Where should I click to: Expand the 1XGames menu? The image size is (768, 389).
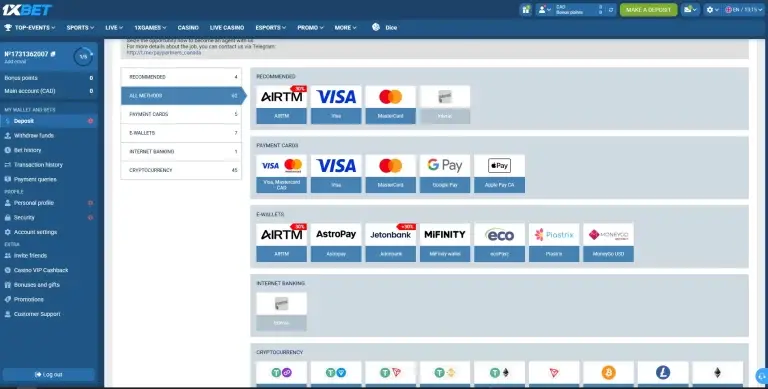coord(150,28)
